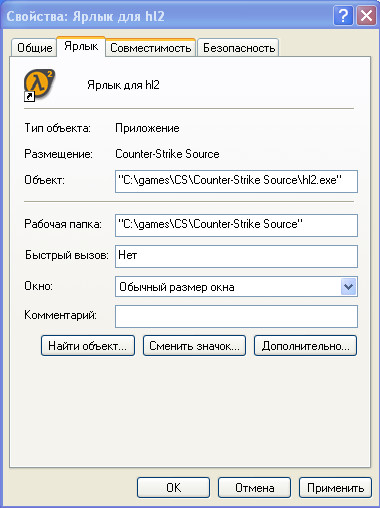380x508 pixels.
Task: Focus the Быстрый вызов hotkey field
Action: point(236,256)
